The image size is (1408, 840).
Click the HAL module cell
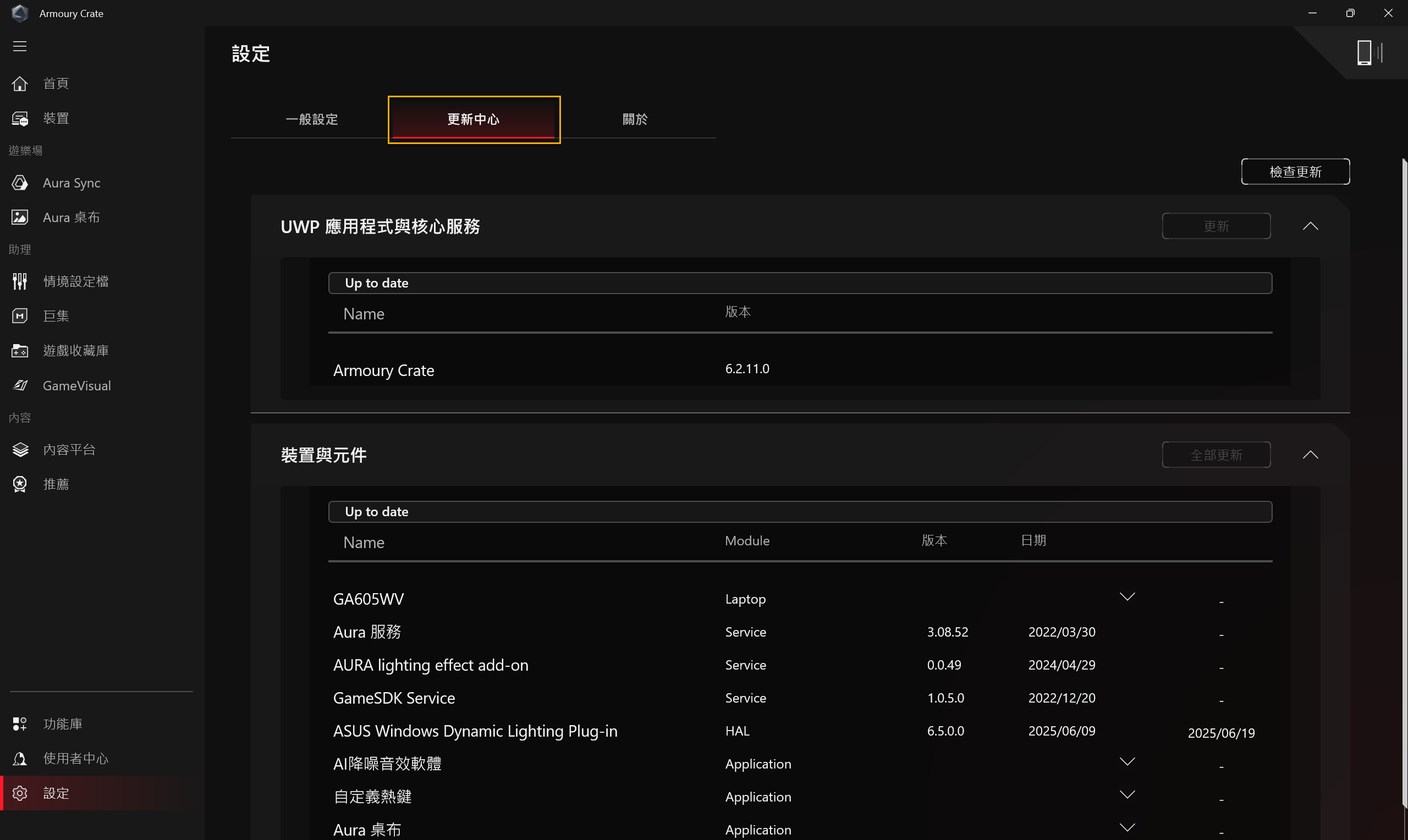click(x=737, y=731)
